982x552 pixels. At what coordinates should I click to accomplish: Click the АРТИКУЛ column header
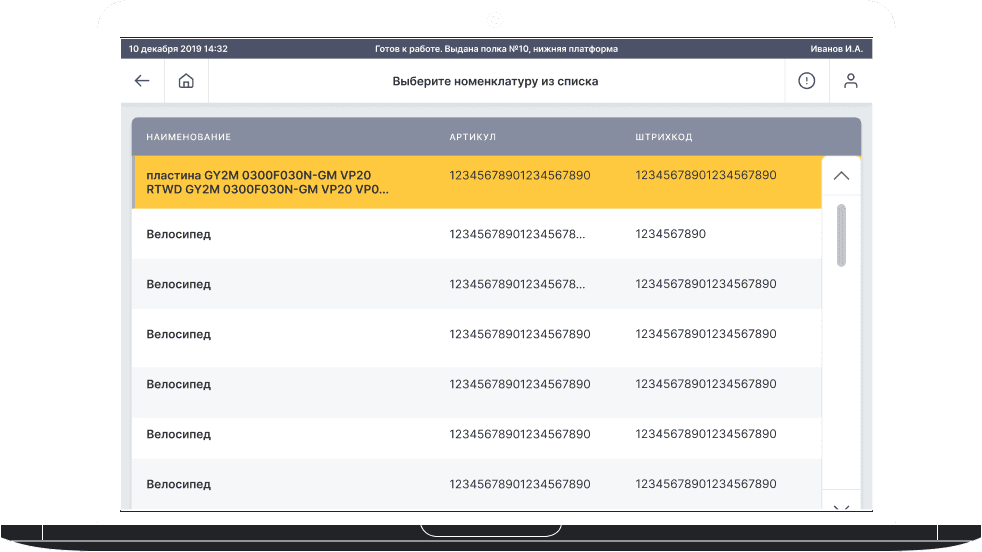[x=472, y=137]
